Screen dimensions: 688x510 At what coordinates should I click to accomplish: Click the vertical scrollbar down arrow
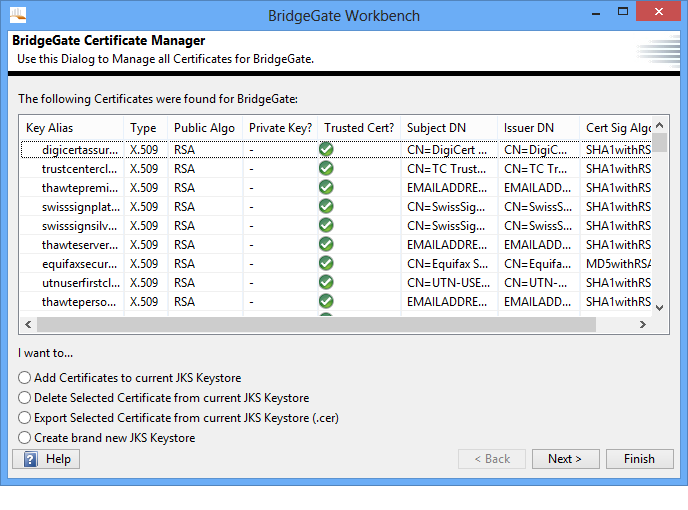pos(659,307)
